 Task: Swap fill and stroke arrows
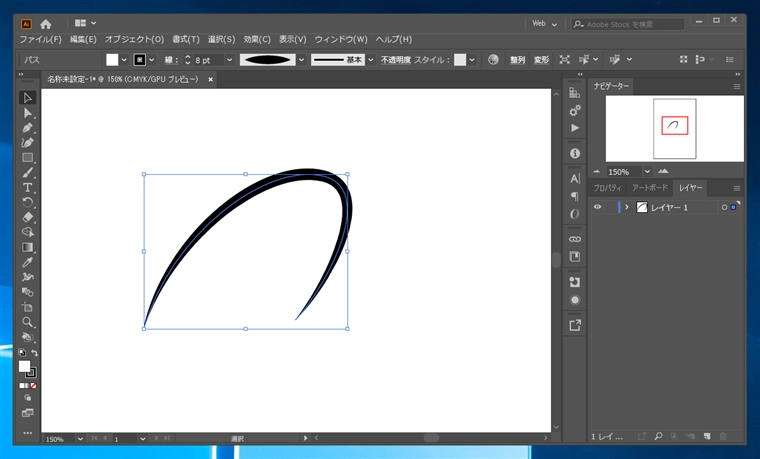click(34, 352)
